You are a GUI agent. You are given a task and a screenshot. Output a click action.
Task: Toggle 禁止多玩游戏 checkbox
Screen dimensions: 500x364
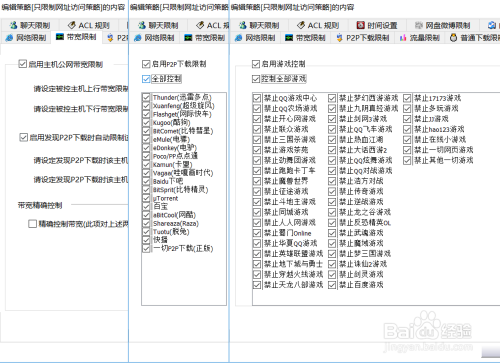tap(407, 108)
